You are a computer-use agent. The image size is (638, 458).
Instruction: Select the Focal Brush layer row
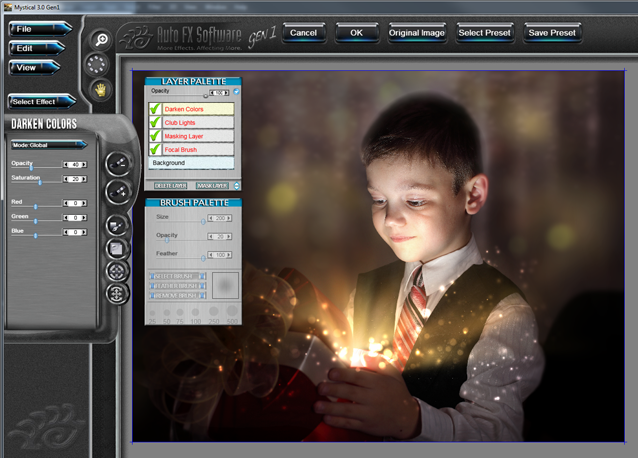tap(198, 149)
